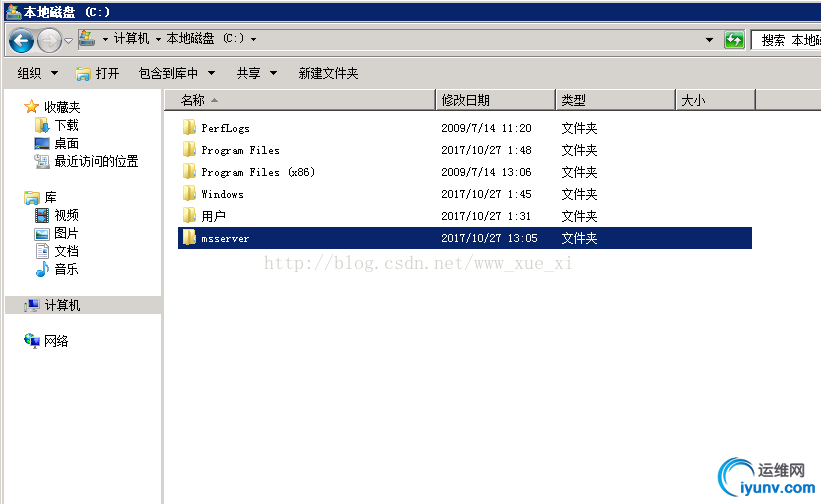Click the 收藏夹 star icon
Image resolution: width=821 pixels, height=504 pixels.
(31, 107)
